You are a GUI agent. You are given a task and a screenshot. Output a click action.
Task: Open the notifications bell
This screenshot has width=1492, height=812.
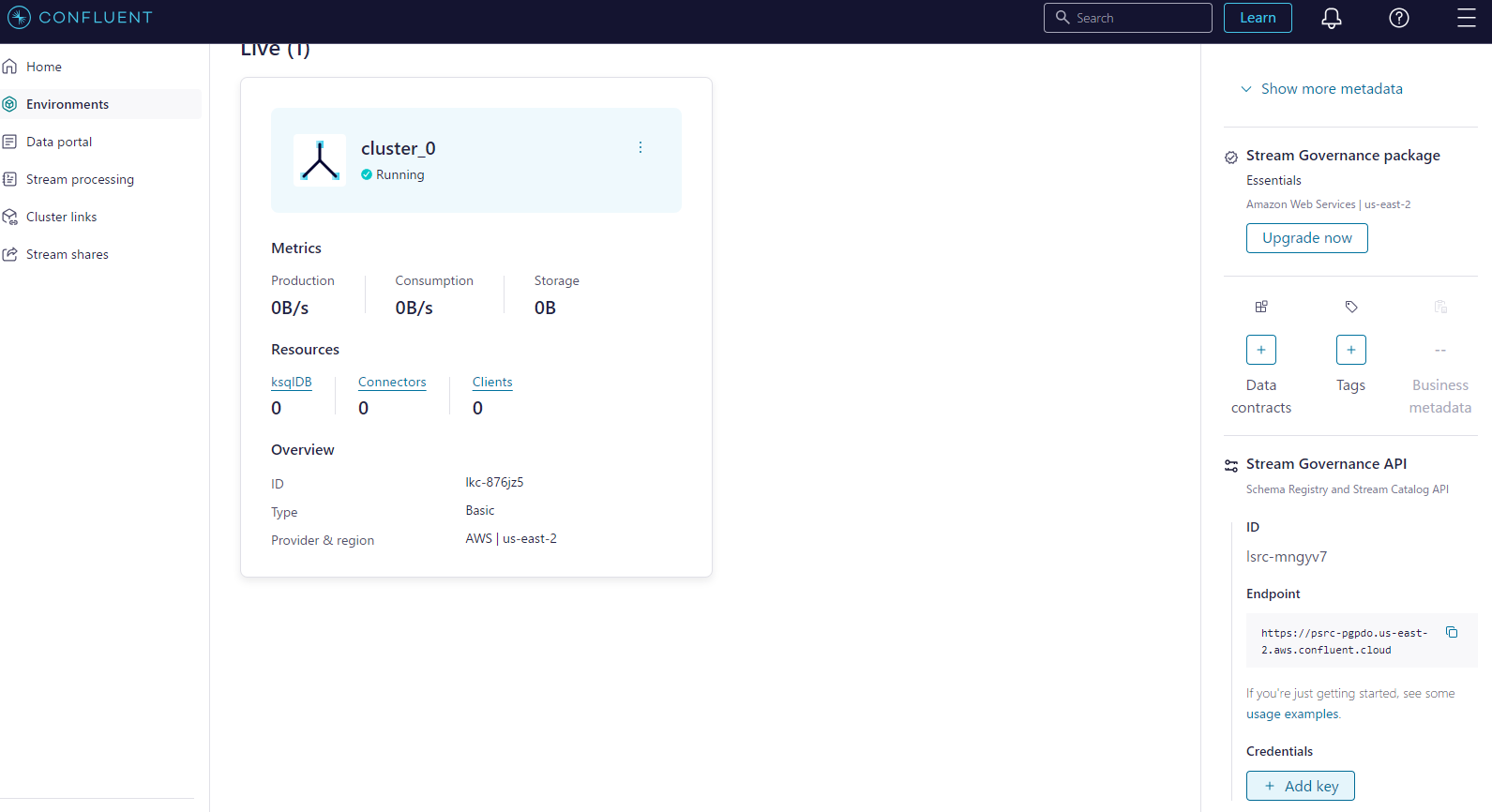[x=1331, y=18]
